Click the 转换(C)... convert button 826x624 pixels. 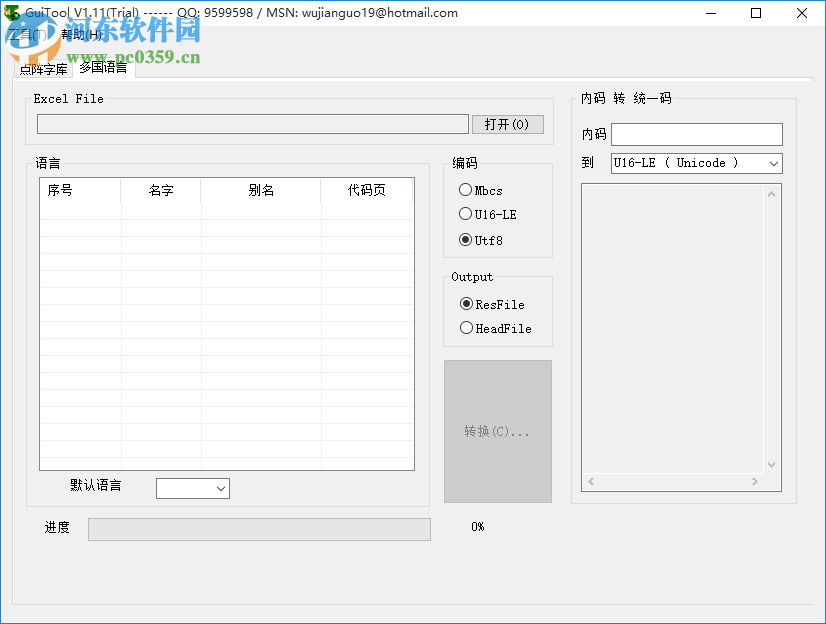(x=498, y=431)
